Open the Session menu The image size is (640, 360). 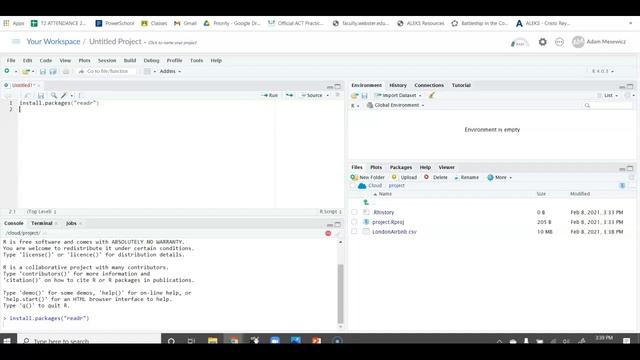click(x=107, y=60)
